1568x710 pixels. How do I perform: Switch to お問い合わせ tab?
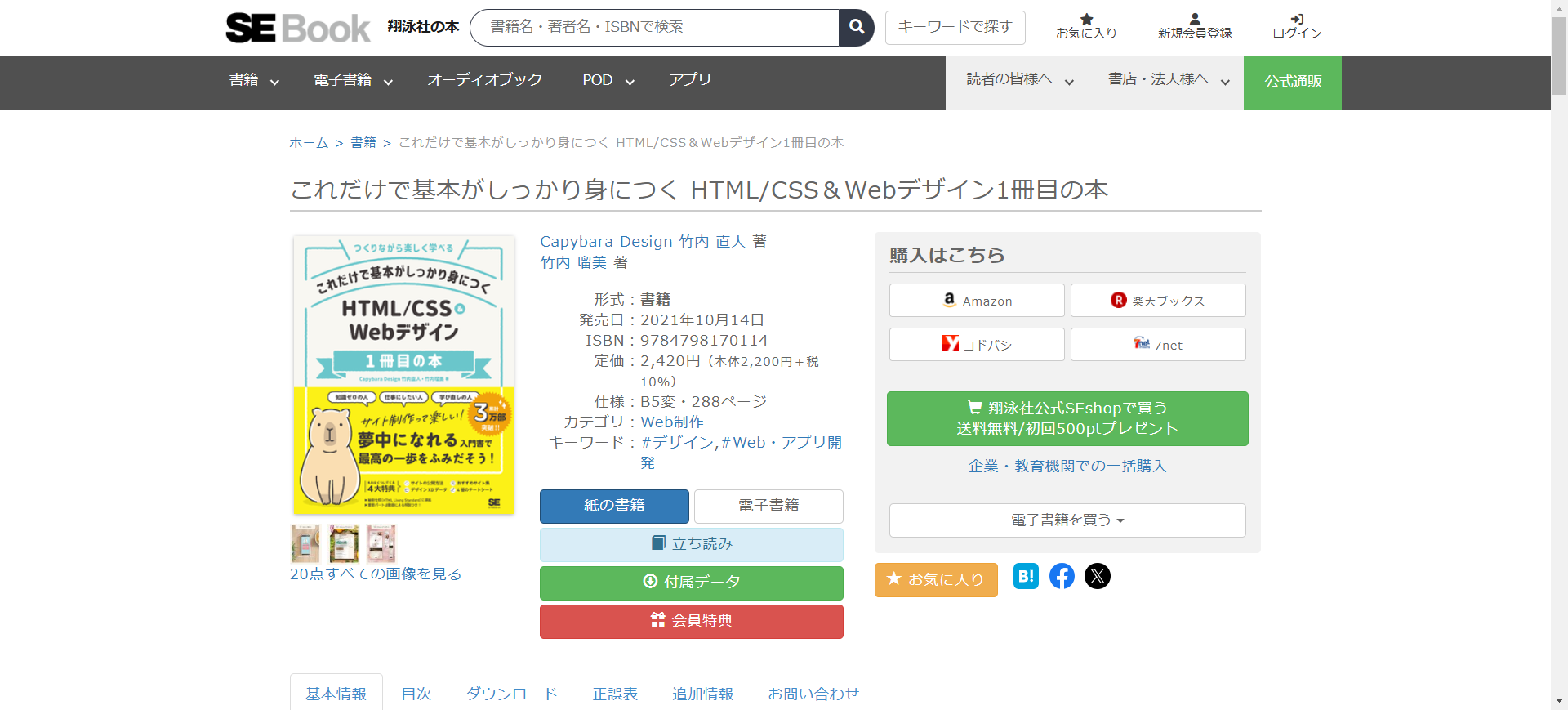(x=813, y=694)
